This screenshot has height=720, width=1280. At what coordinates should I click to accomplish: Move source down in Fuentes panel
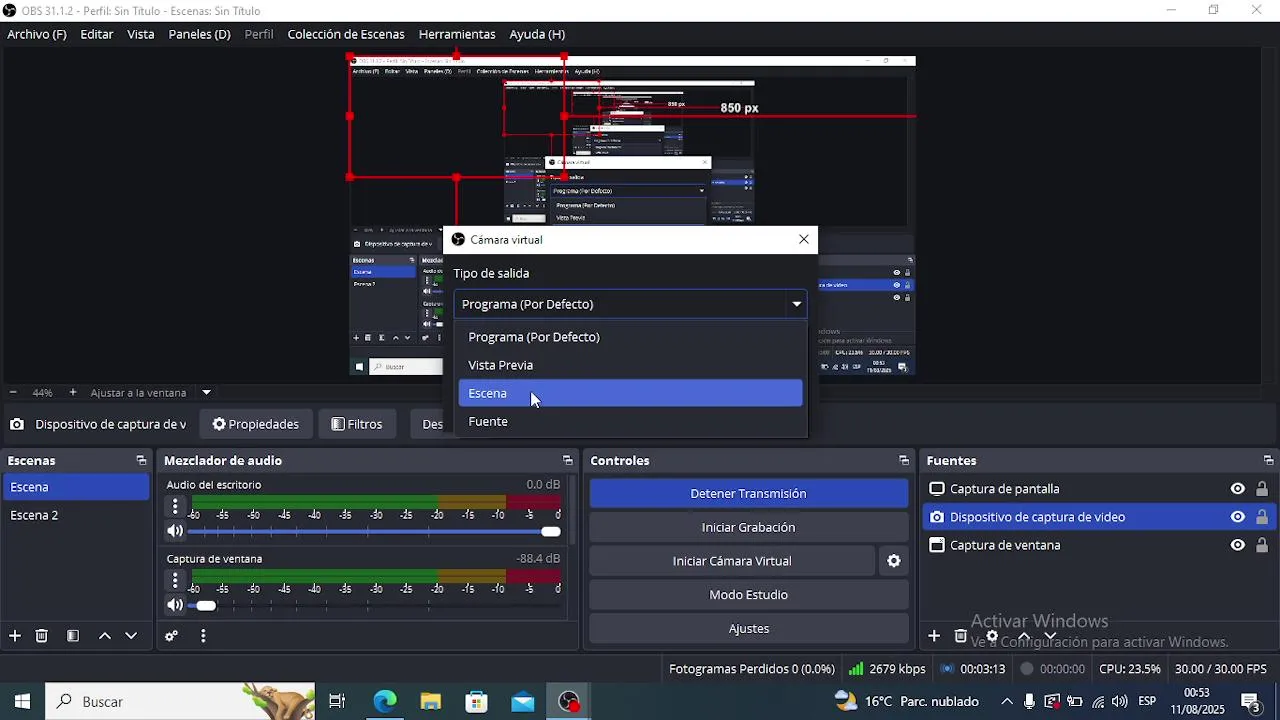[x=1050, y=636]
